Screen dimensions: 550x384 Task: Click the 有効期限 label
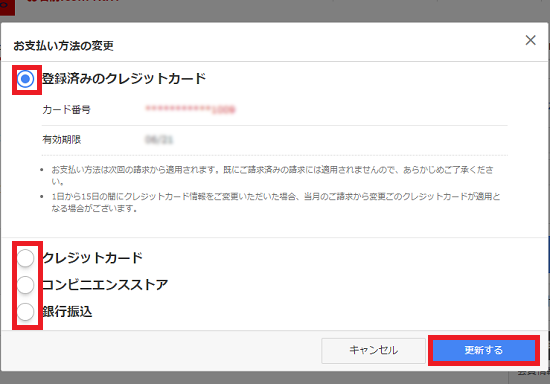[62, 140]
